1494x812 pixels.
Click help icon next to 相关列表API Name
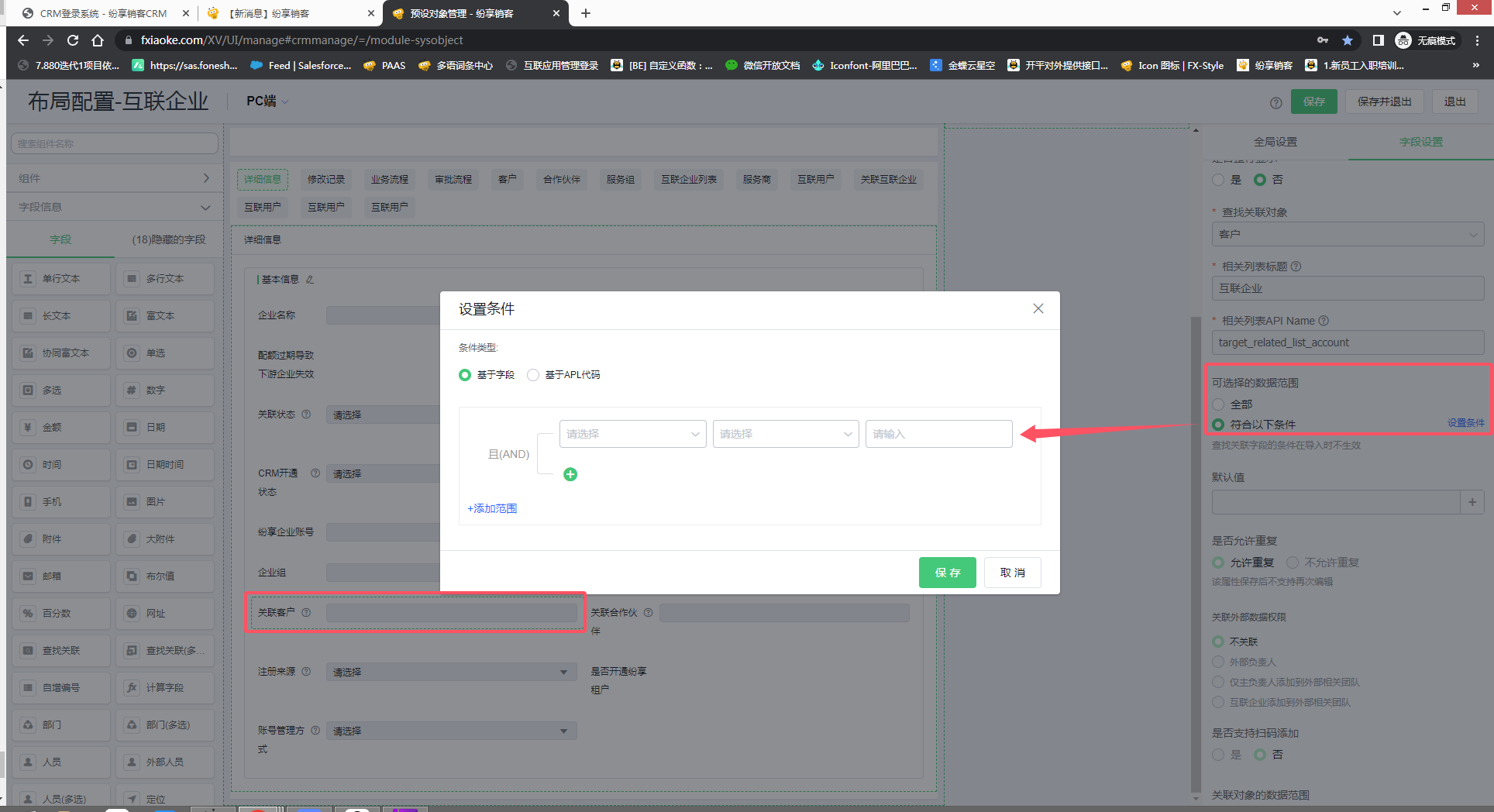pyautogui.click(x=1324, y=321)
